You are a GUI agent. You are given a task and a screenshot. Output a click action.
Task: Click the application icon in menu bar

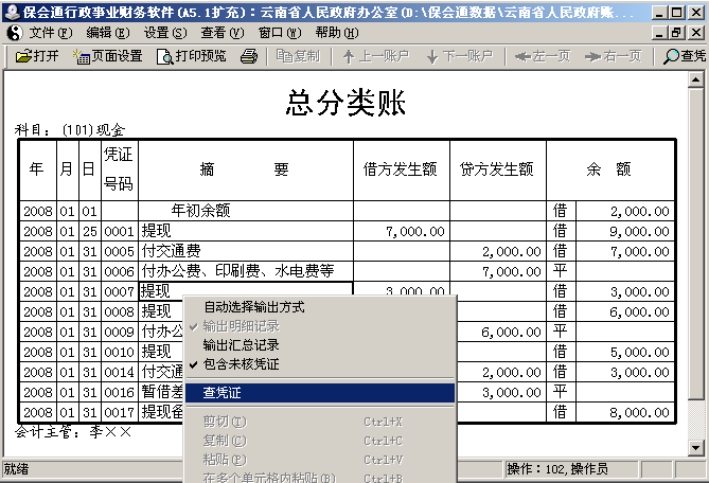pyautogui.click(x=10, y=33)
